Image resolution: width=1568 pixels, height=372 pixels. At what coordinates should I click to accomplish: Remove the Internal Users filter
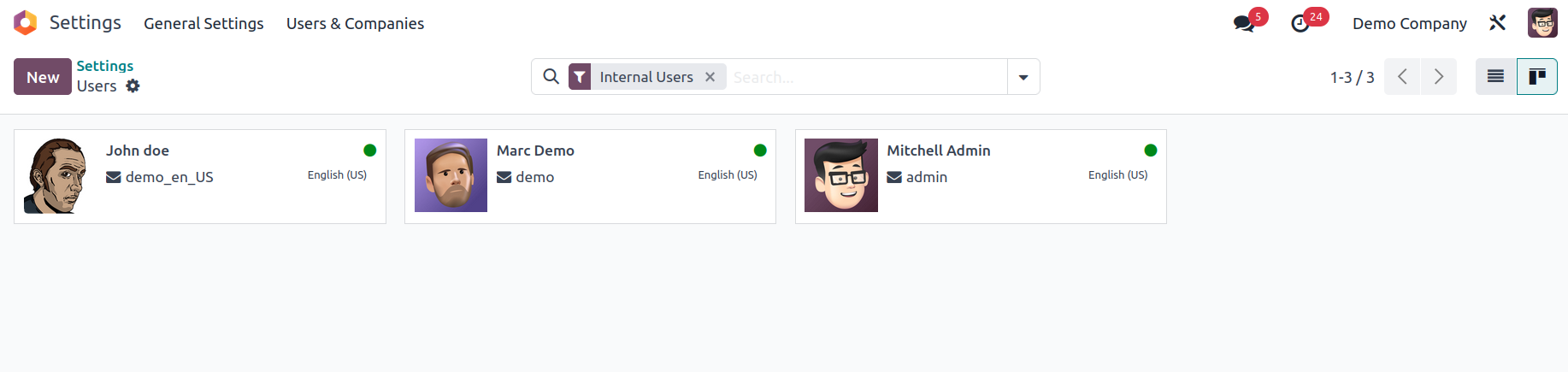(x=710, y=77)
